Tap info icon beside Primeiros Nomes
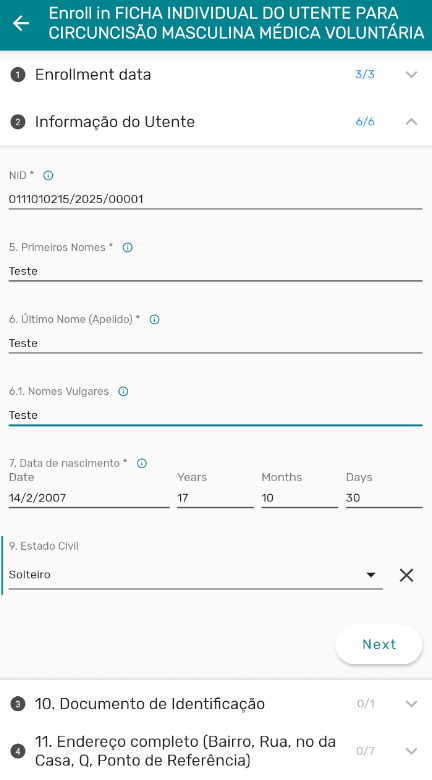 click(127, 247)
